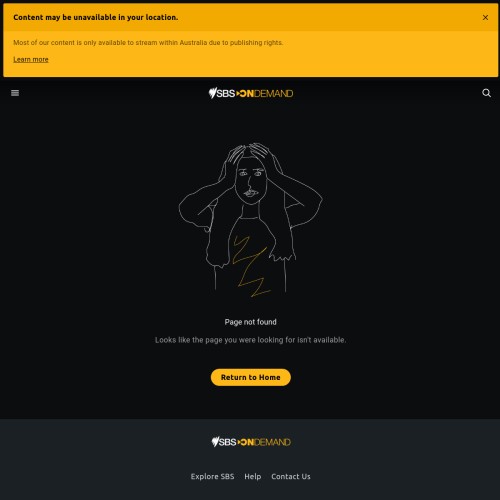Image resolution: width=500 pixels, height=500 pixels.
Task: Click the 'Content may be unavailable' banner heading
Action: (96, 17)
